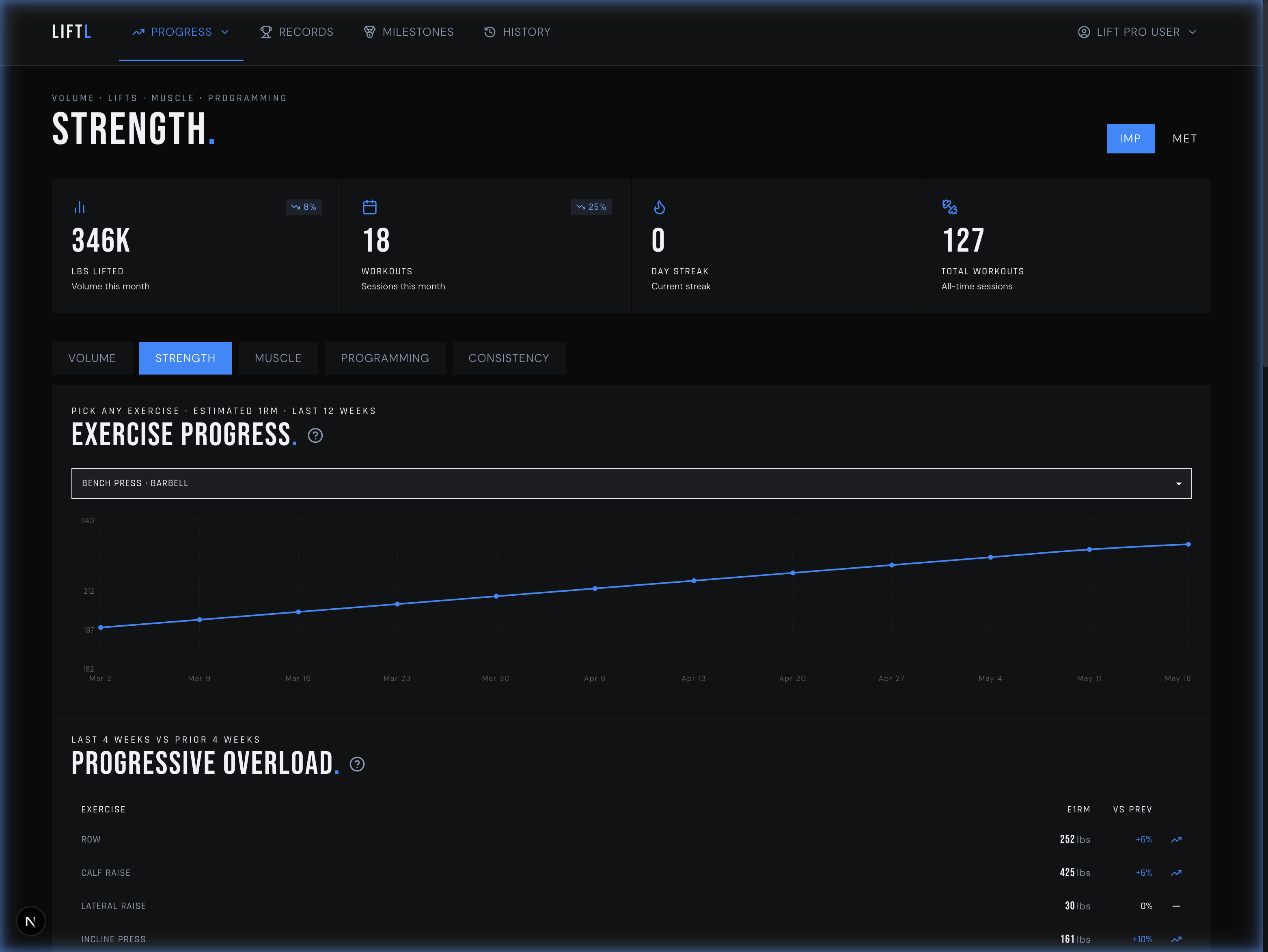Click the ROW exercise name
The image size is (1268, 952).
pyautogui.click(x=91, y=840)
